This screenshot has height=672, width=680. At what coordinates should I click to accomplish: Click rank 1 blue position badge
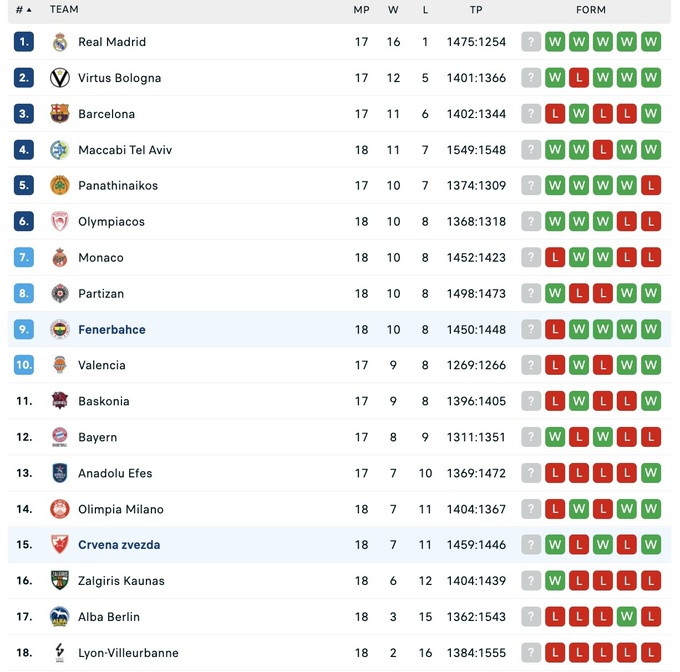pos(24,42)
